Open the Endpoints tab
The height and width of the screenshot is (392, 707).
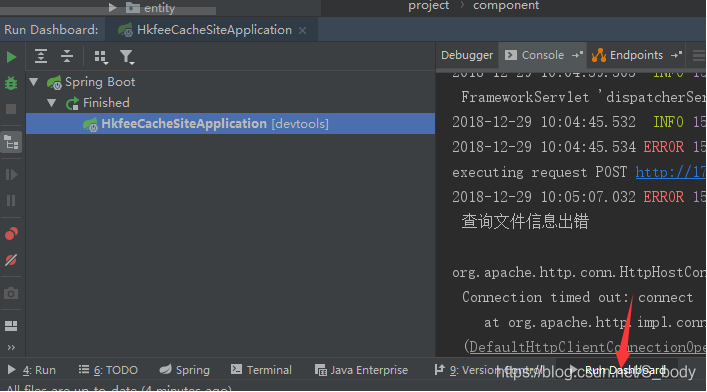tap(636, 55)
